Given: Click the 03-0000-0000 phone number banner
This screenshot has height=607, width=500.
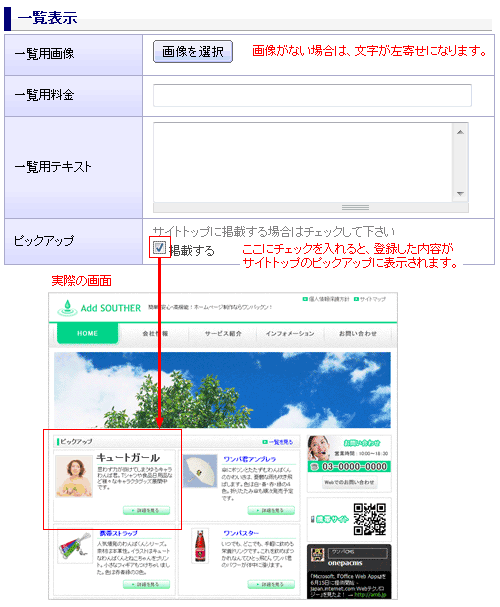Looking at the screenshot, I should pyautogui.click(x=349, y=466).
